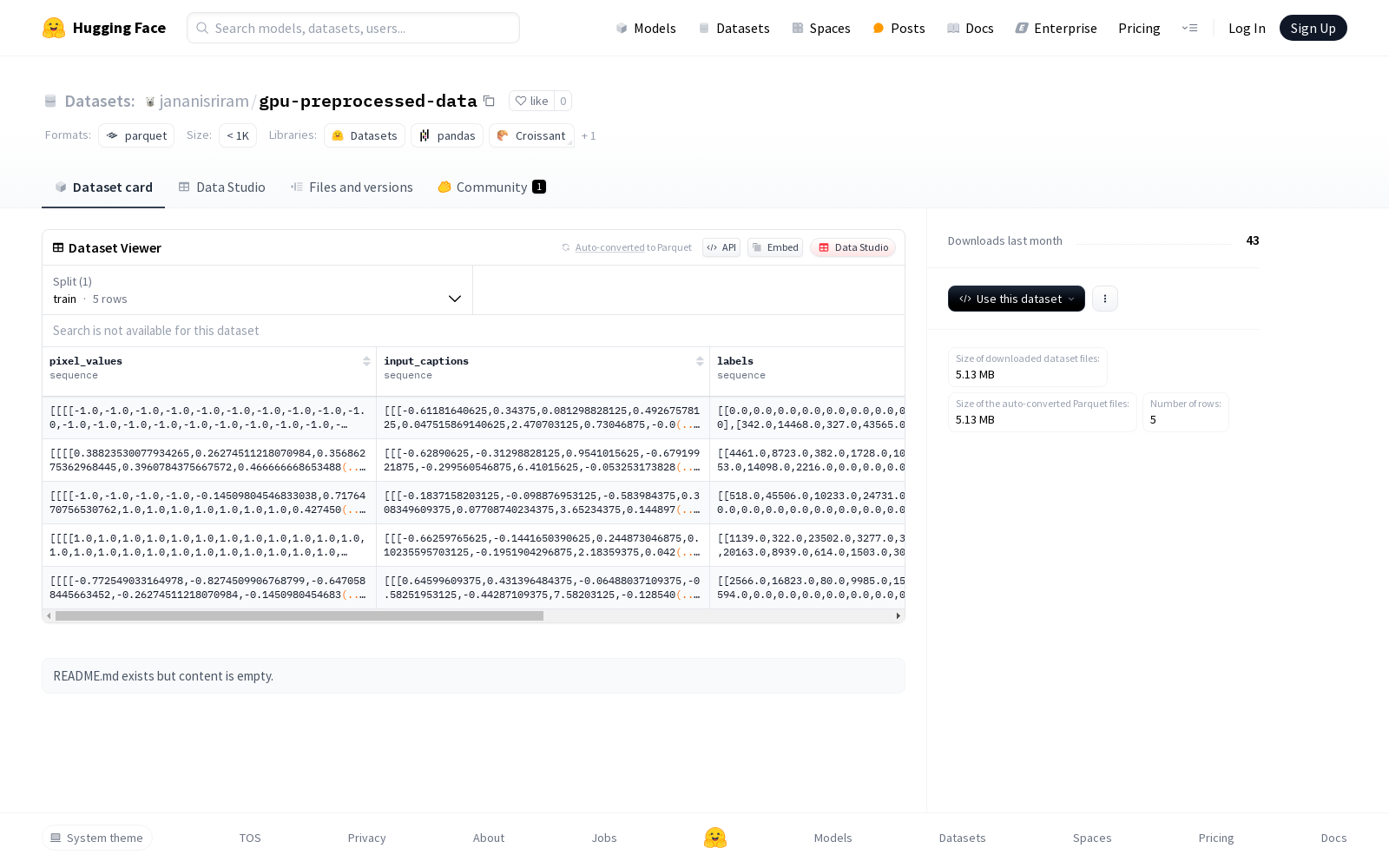Click the Datasets breadcrumb icon

pyautogui.click(x=50, y=101)
